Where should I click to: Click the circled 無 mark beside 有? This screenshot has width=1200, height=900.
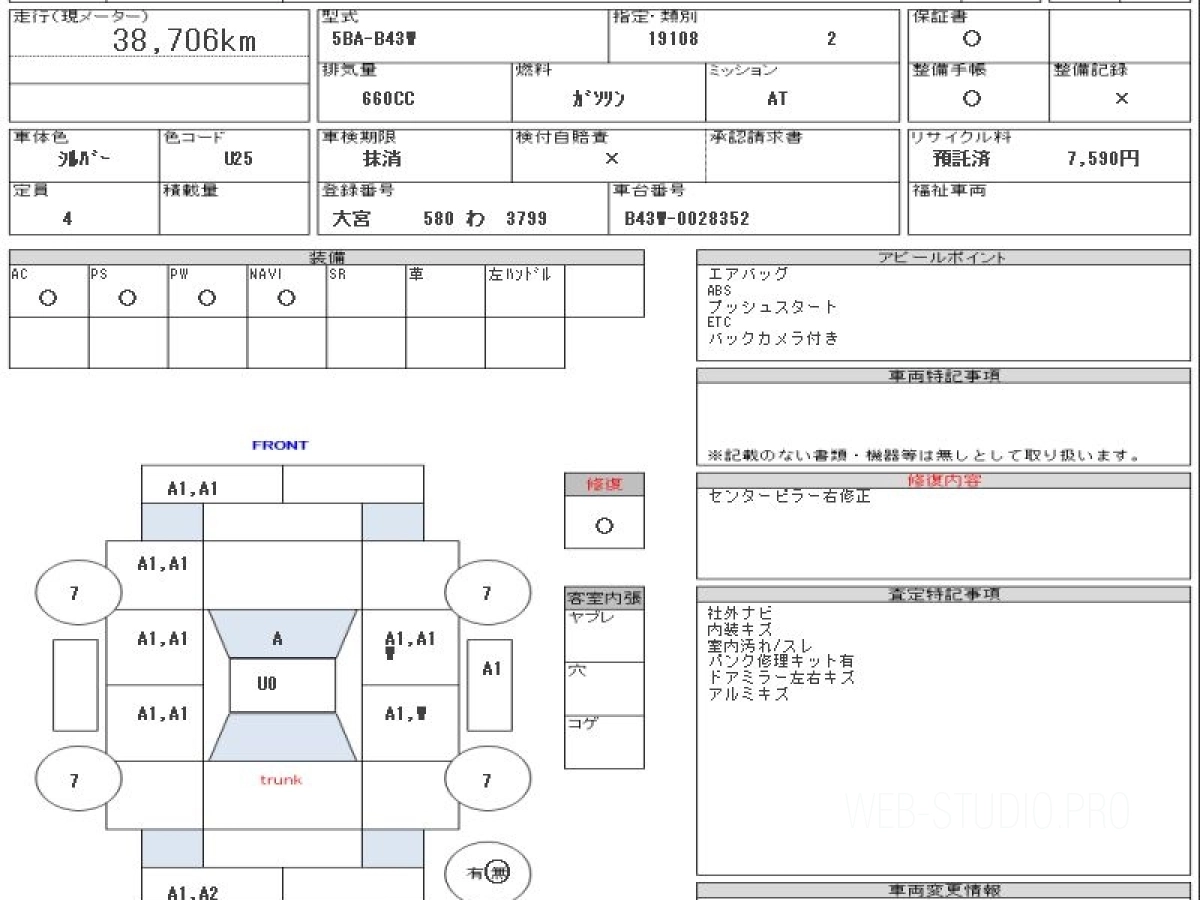coord(499,873)
